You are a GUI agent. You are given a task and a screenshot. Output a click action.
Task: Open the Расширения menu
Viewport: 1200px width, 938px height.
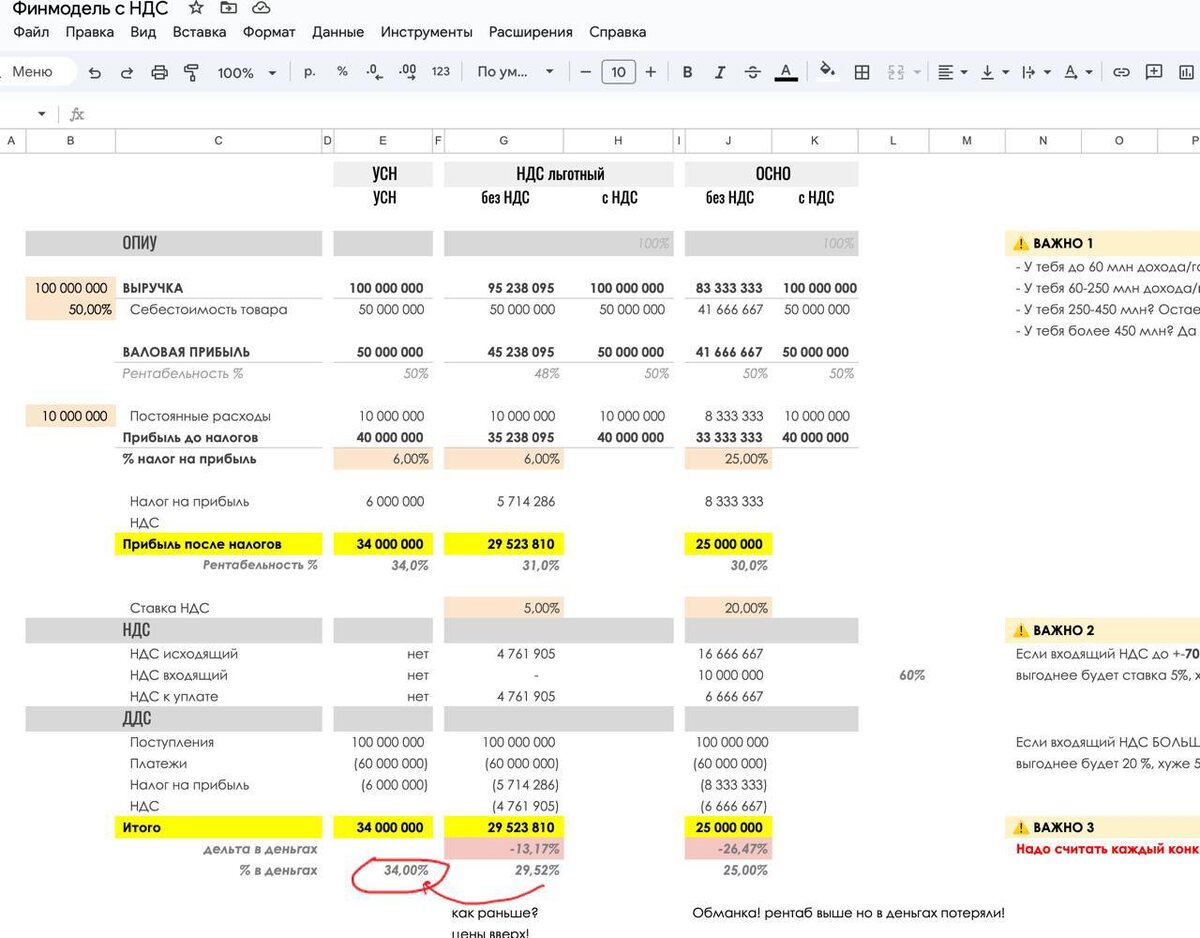(x=531, y=32)
